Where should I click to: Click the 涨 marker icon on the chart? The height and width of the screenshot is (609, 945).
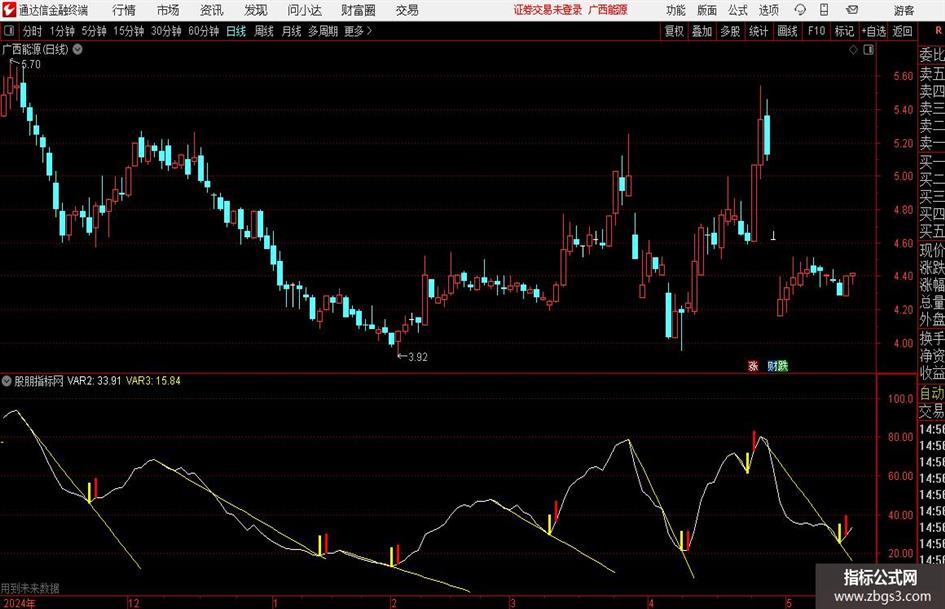click(x=753, y=365)
